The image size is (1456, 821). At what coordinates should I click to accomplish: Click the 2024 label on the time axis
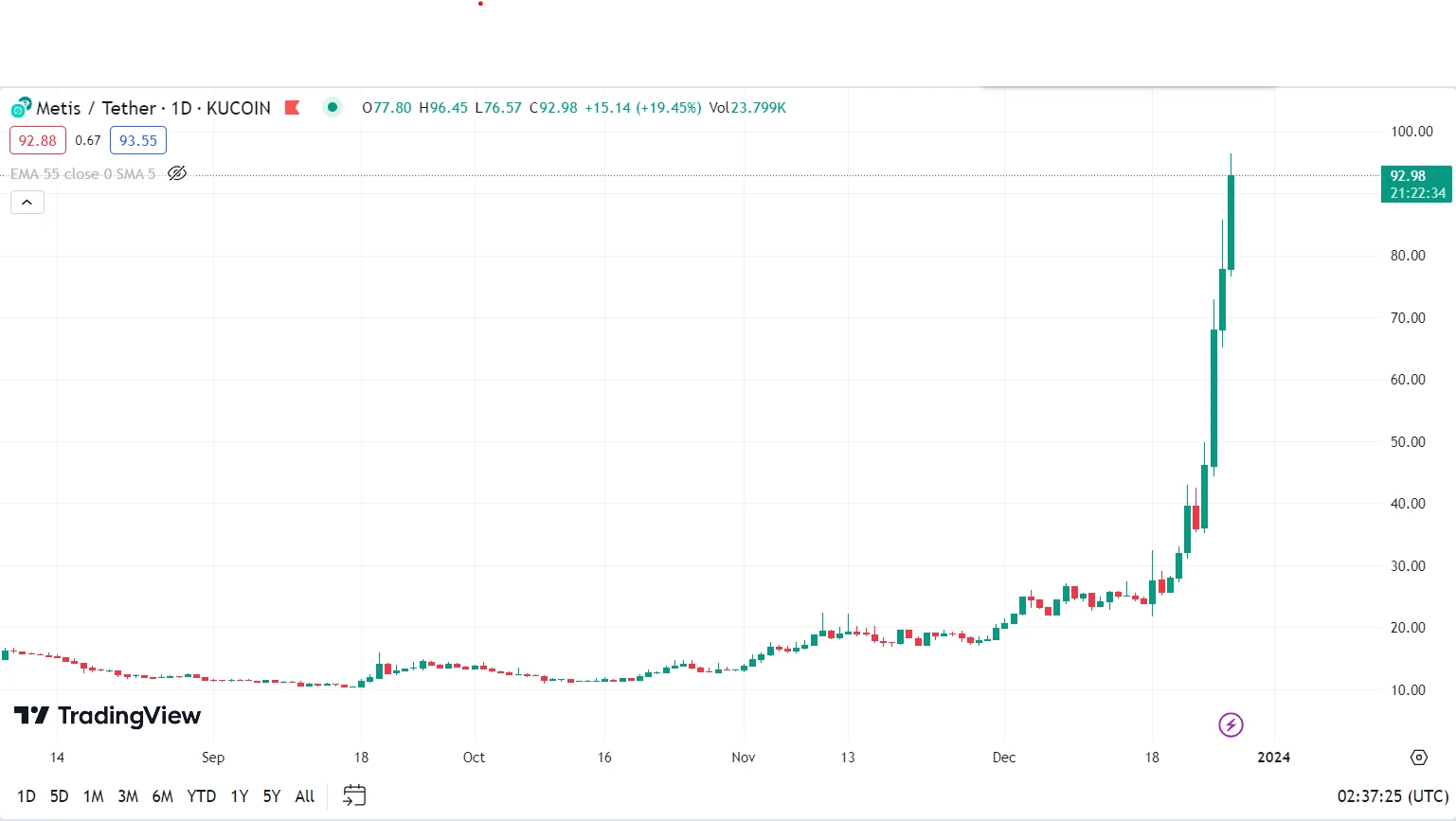tap(1273, 757)
